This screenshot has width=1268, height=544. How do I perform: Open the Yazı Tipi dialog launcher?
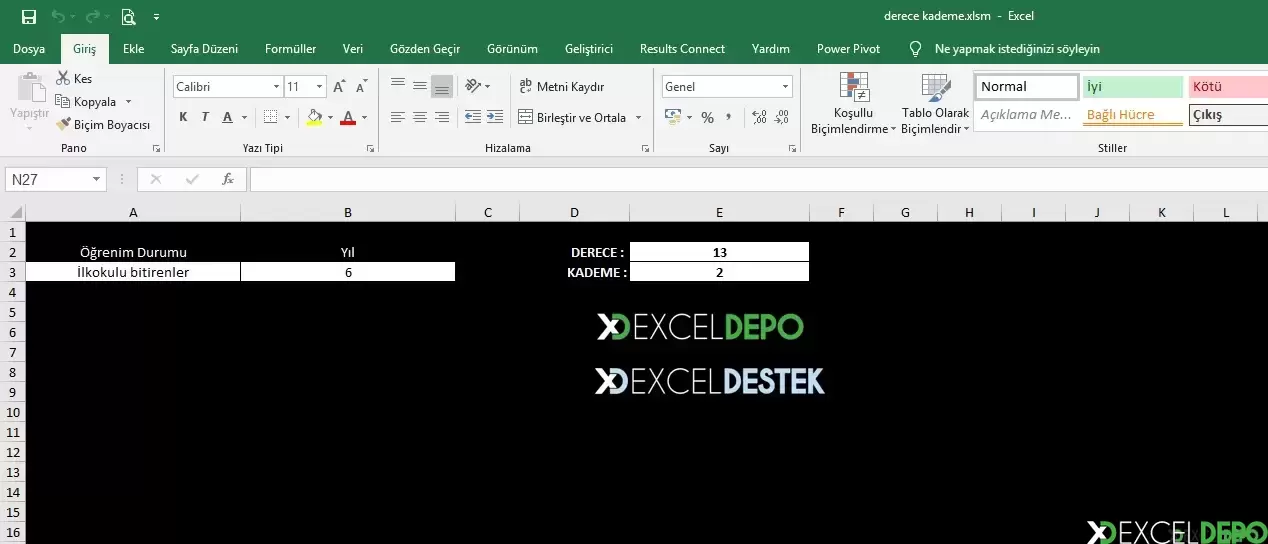tap(371, 148)
